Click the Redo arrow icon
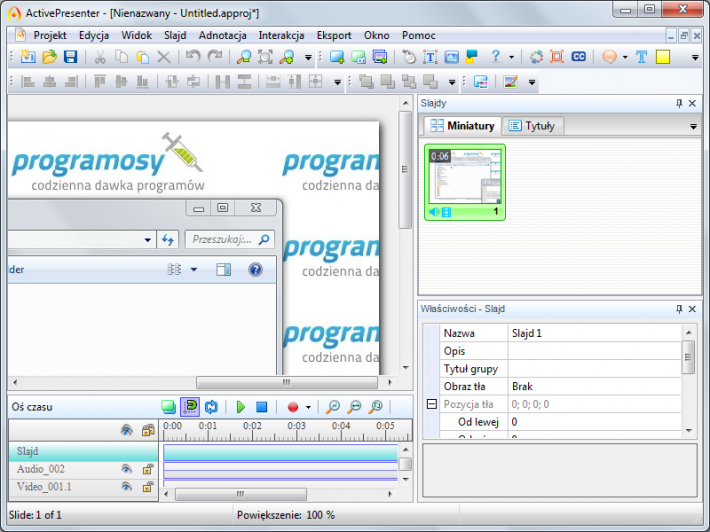This screenshot has width=710, height=532. click(x=215, y=57)
